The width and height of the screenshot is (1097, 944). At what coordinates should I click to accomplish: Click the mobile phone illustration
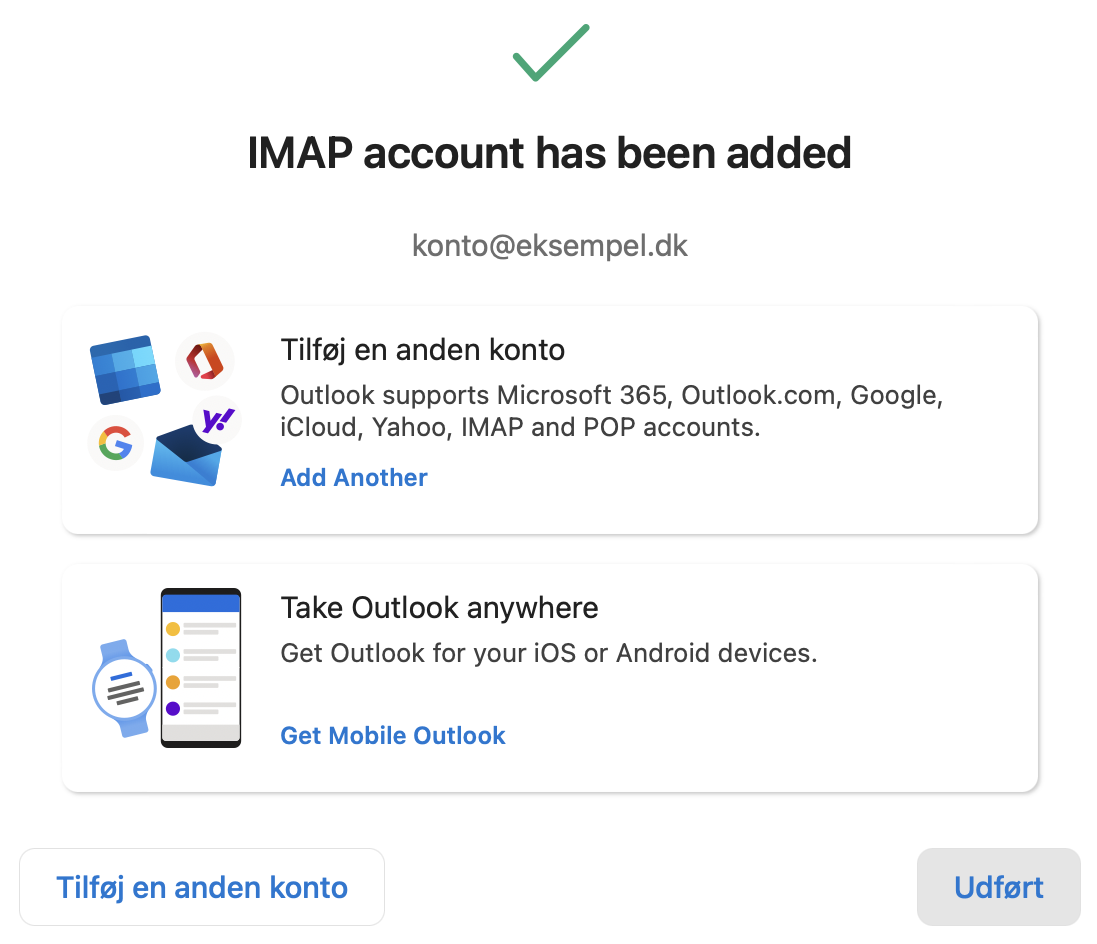pyautogui.click(x=201, y=668)
